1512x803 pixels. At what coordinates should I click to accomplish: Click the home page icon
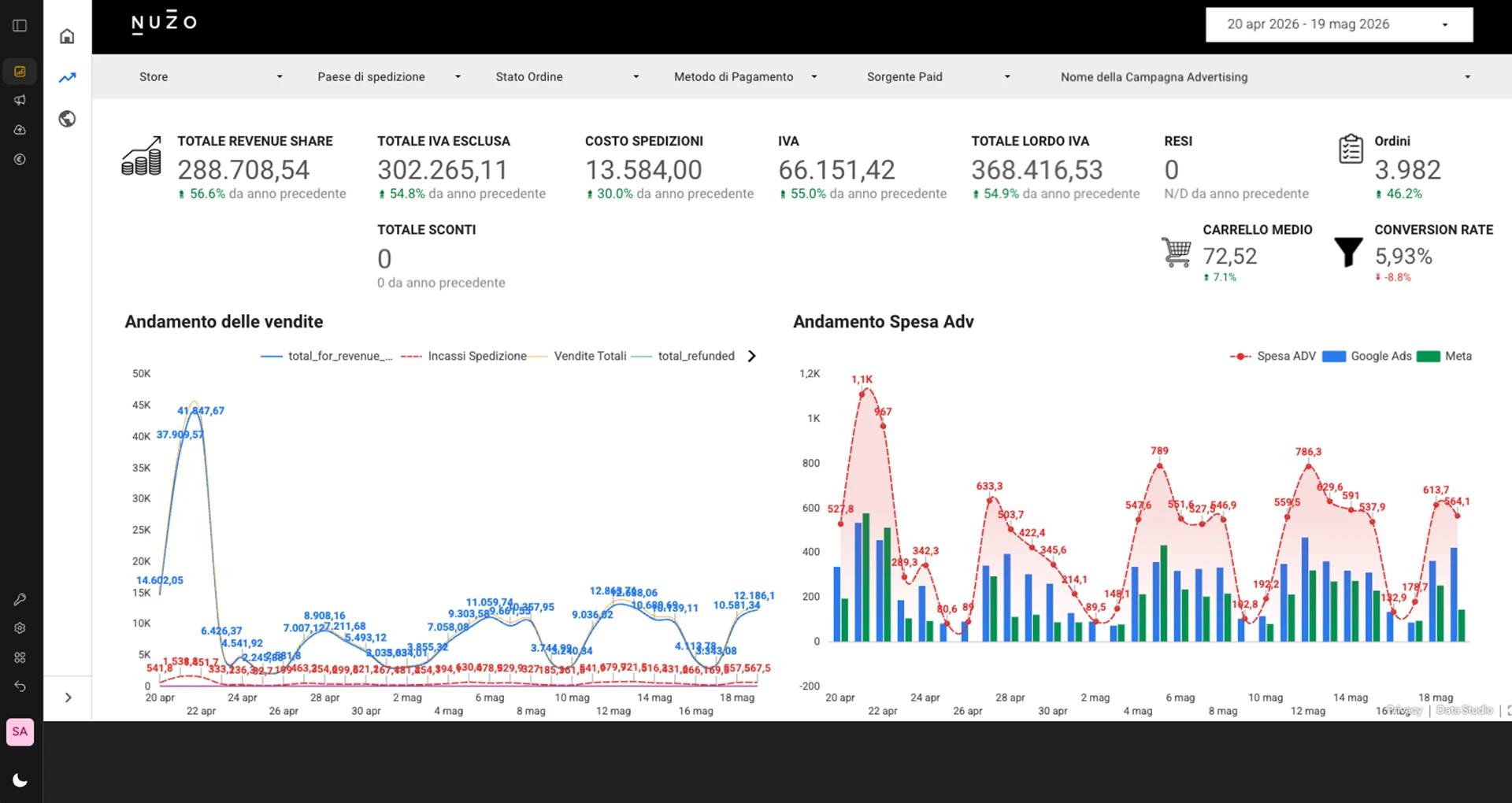(67, 36)
